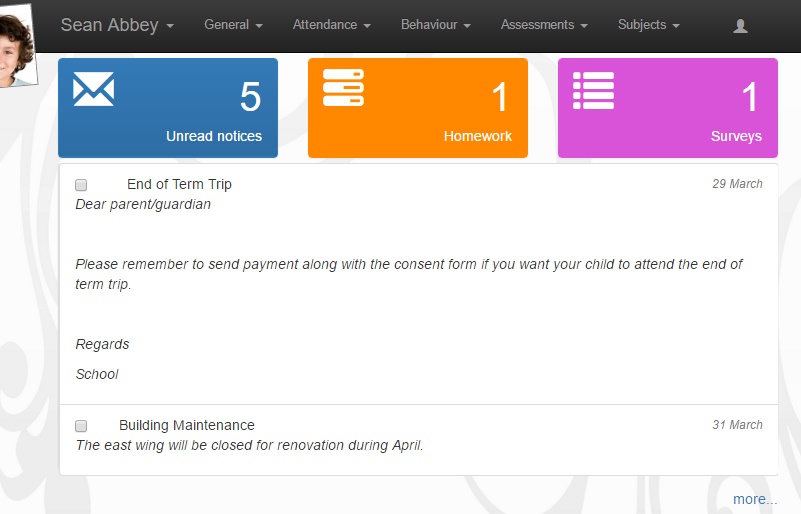Click the more... link below notices
Screen dimensions: 801x514
(x=755, y=499)
